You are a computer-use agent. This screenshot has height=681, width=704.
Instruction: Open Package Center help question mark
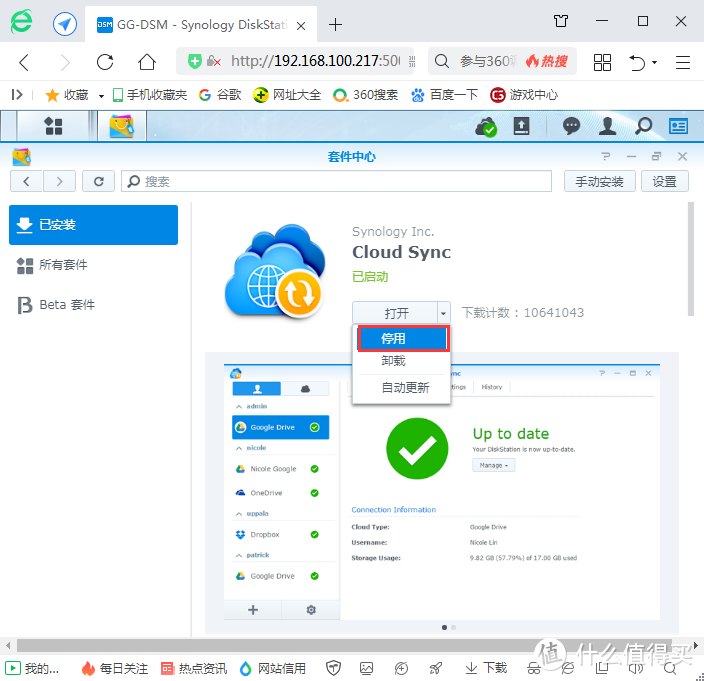point(606,156)
